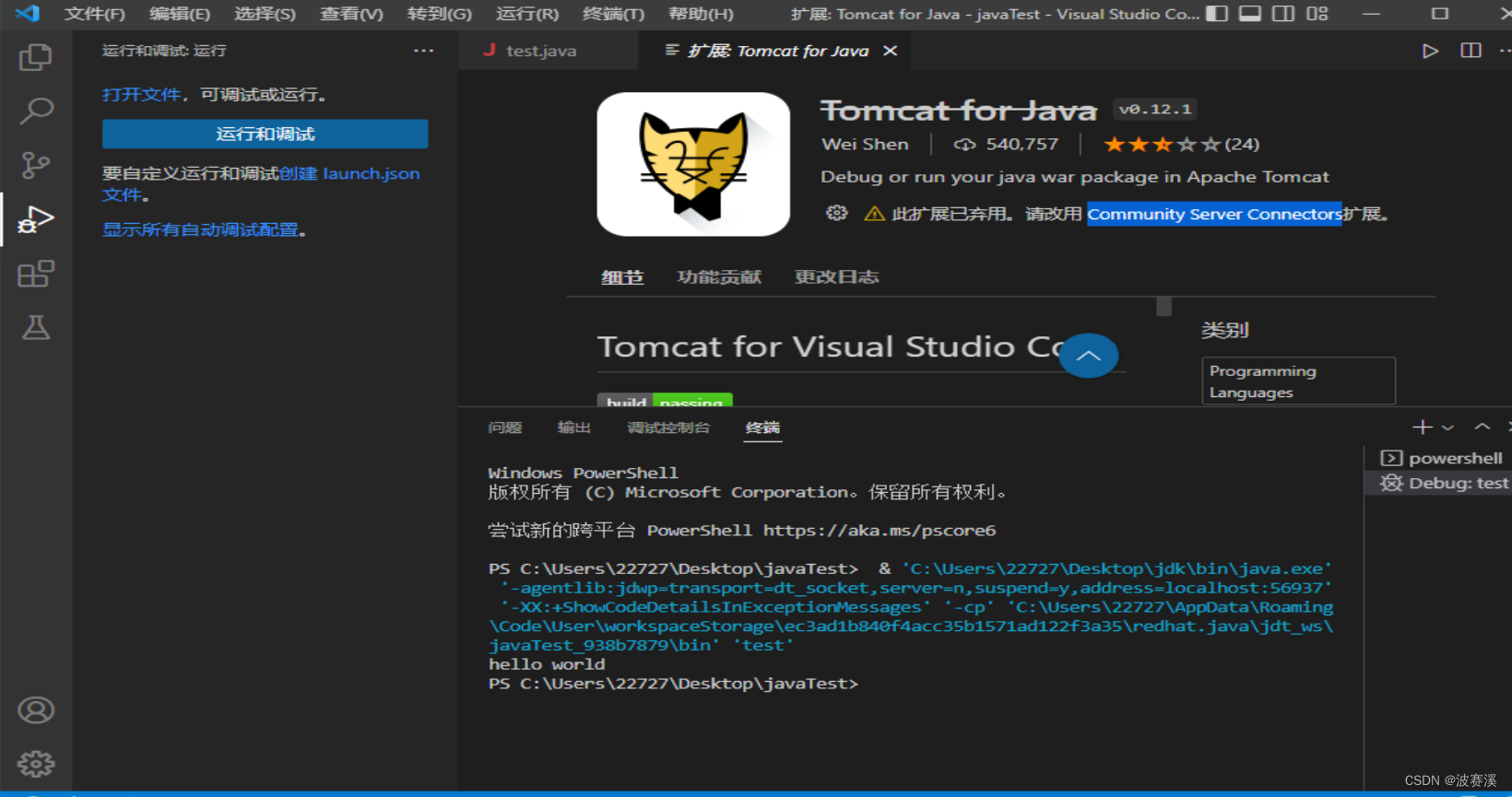The height and width of the screenshot is (797, 1512).
Task: Toggle bottom panel layout icon
Action: (x=1250, y=14)
